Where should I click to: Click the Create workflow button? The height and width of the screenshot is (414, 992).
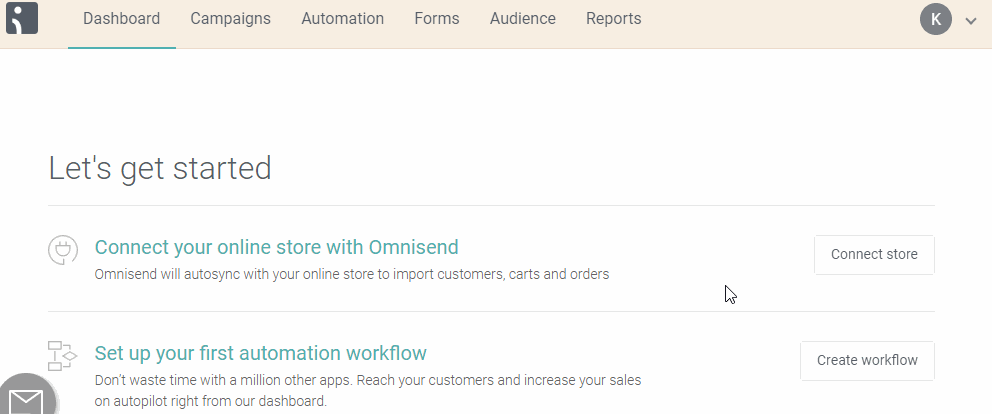point(867,361)
